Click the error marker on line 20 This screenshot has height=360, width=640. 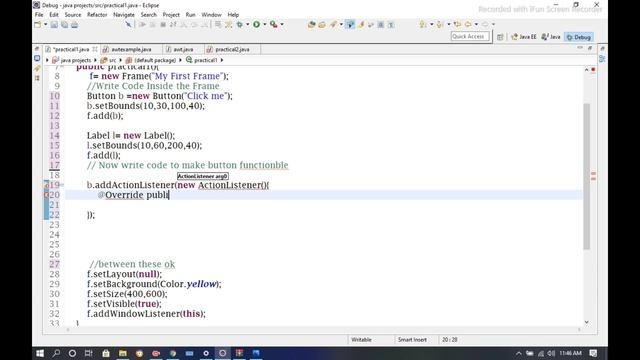[x=47, y=195]
